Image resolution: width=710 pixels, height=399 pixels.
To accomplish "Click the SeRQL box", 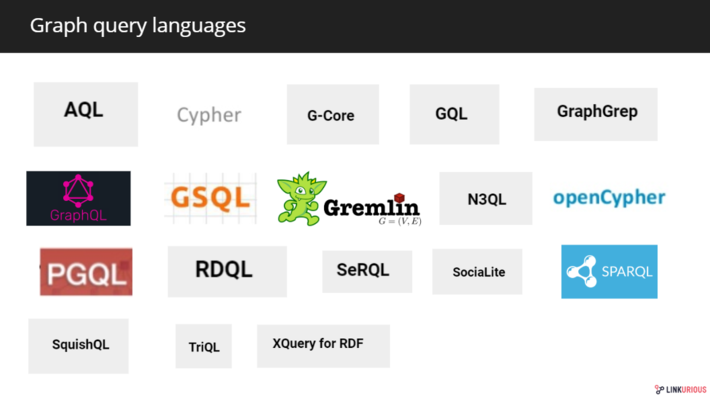I will click(367, 272).
